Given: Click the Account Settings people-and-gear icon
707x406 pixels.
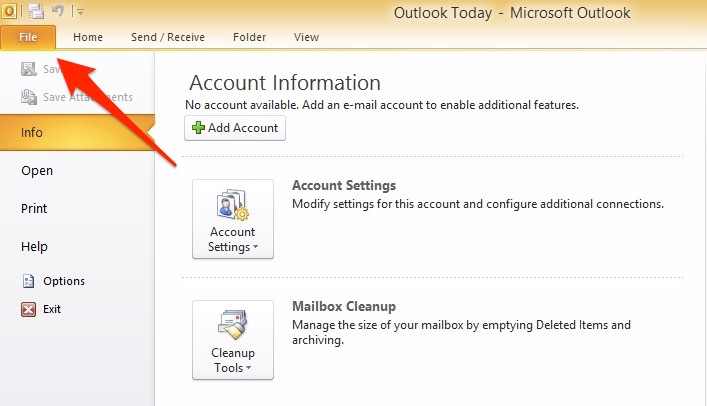Looking at the screenshot, I should [x=233, y=205].
